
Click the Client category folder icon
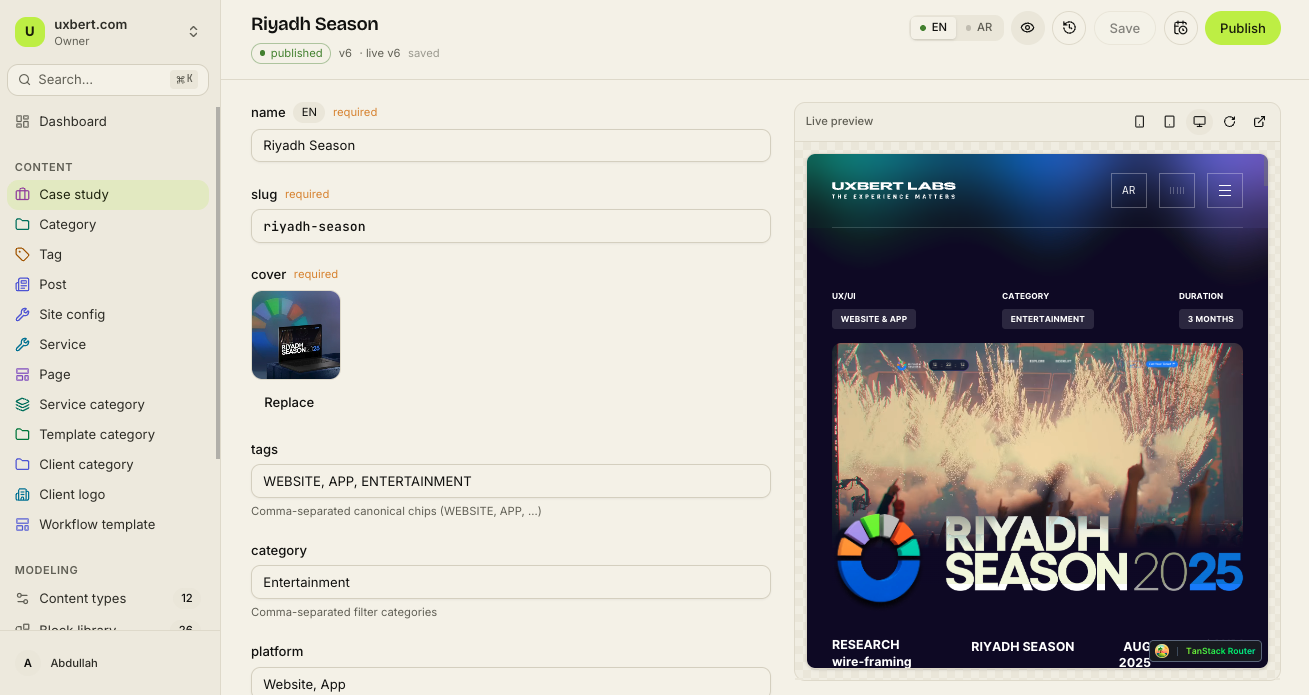pyautogui.click(x=23, y=464)
